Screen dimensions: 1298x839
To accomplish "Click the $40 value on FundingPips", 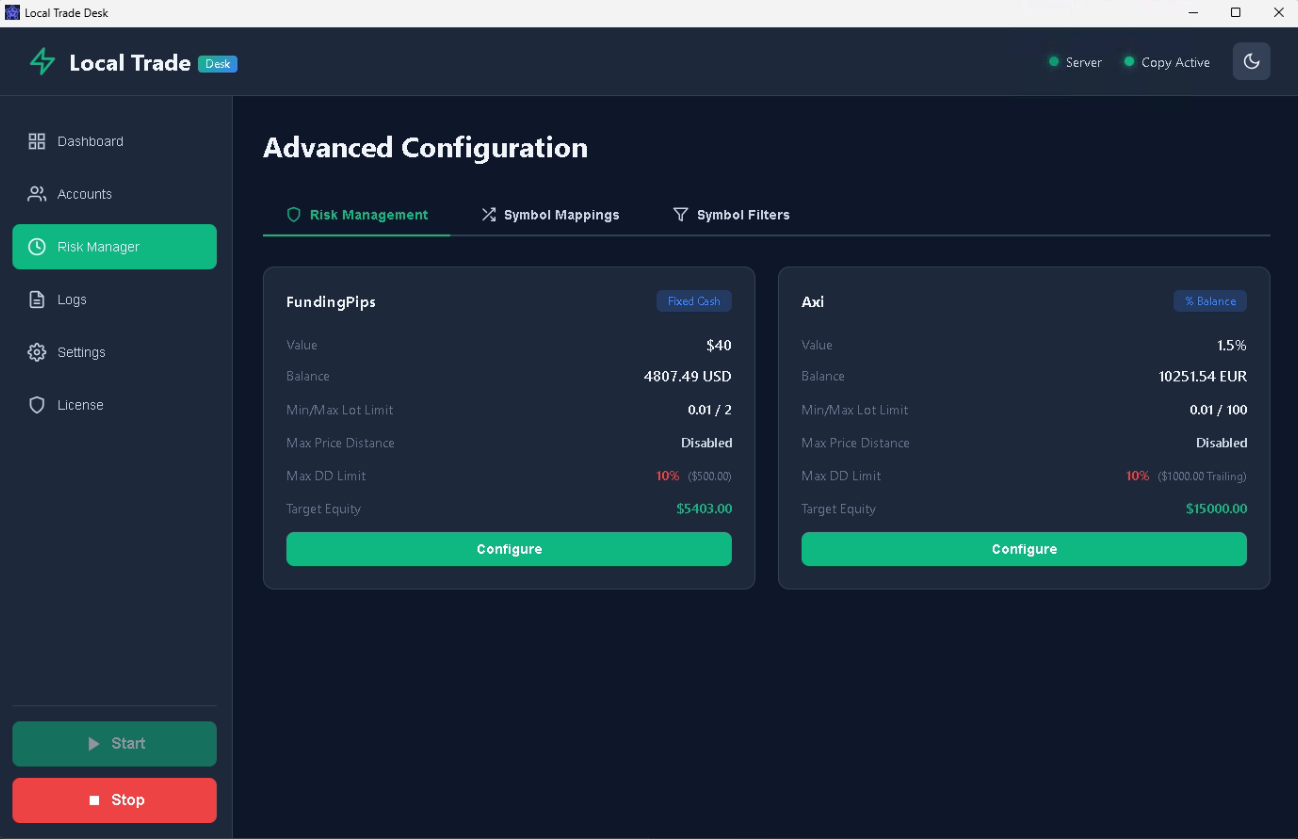I will 719,345.
